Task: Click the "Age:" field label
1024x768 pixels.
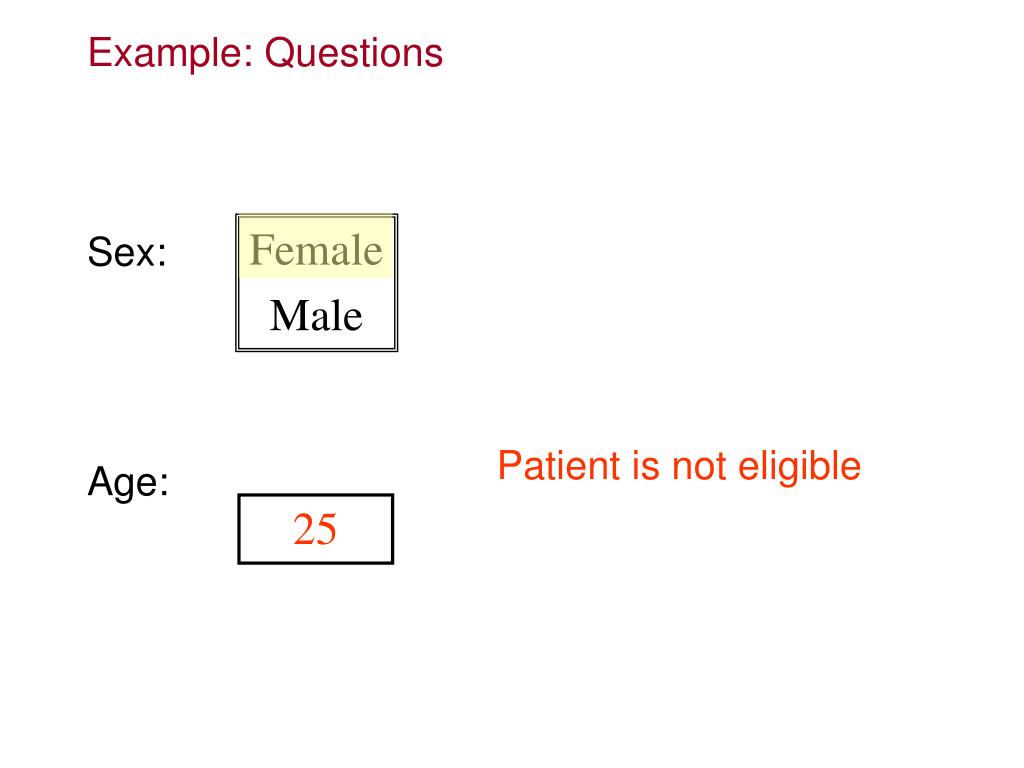Action: [128, 483]
